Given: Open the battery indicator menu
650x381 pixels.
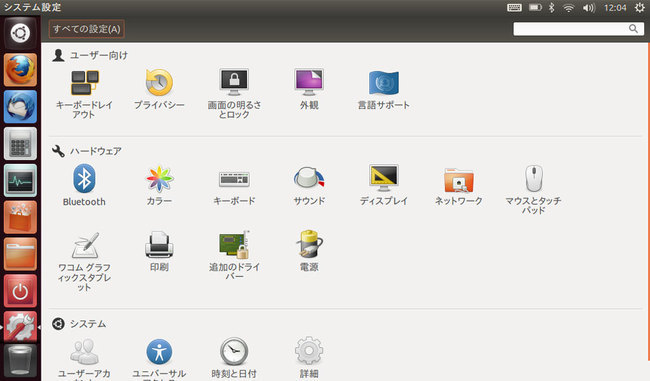Looking at the screenshot, I should [x=535, y=7].
